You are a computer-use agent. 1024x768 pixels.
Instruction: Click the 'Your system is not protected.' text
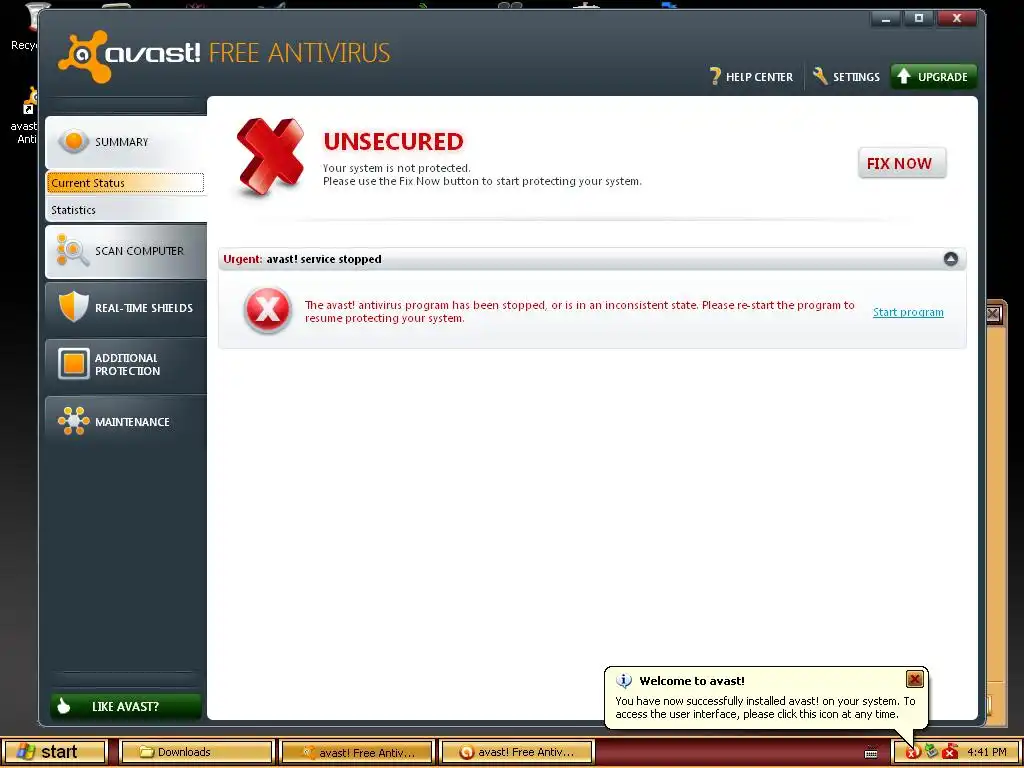point(396,168)
